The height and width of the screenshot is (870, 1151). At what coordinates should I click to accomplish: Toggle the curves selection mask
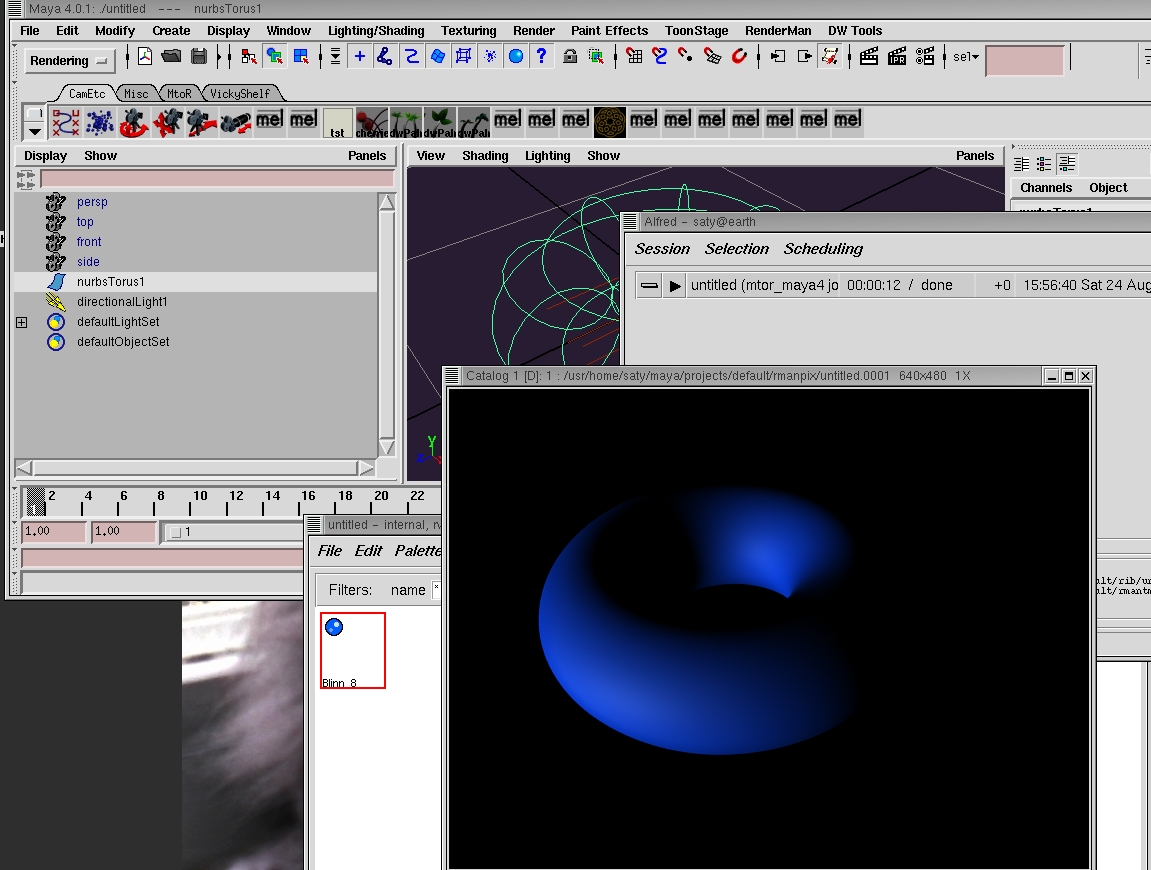(x=412, y=57)
